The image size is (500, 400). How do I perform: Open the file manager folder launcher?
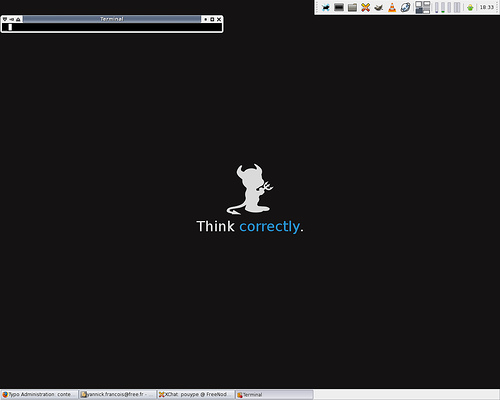352,7
